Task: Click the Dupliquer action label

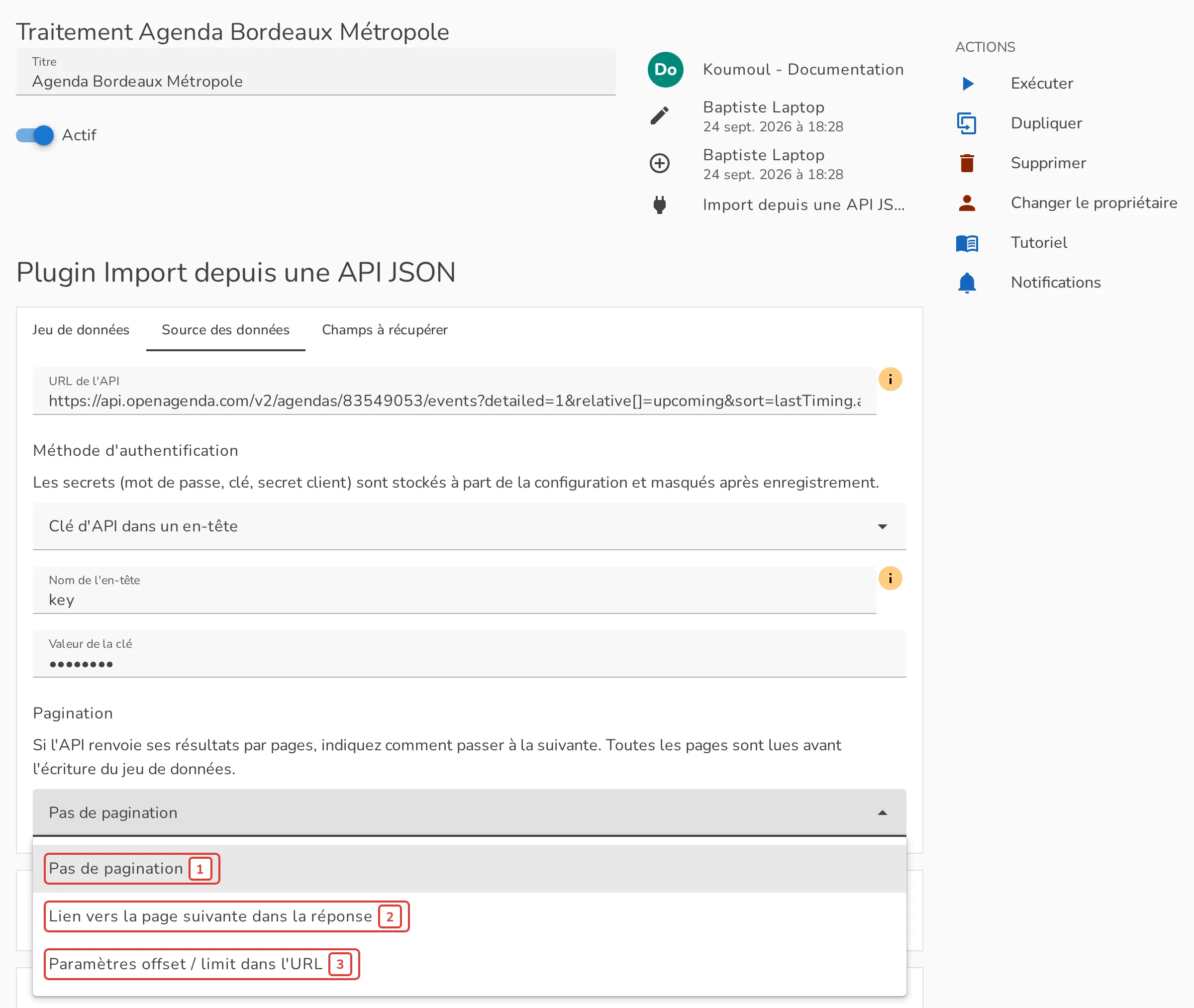Action: tap(1046, 123)
